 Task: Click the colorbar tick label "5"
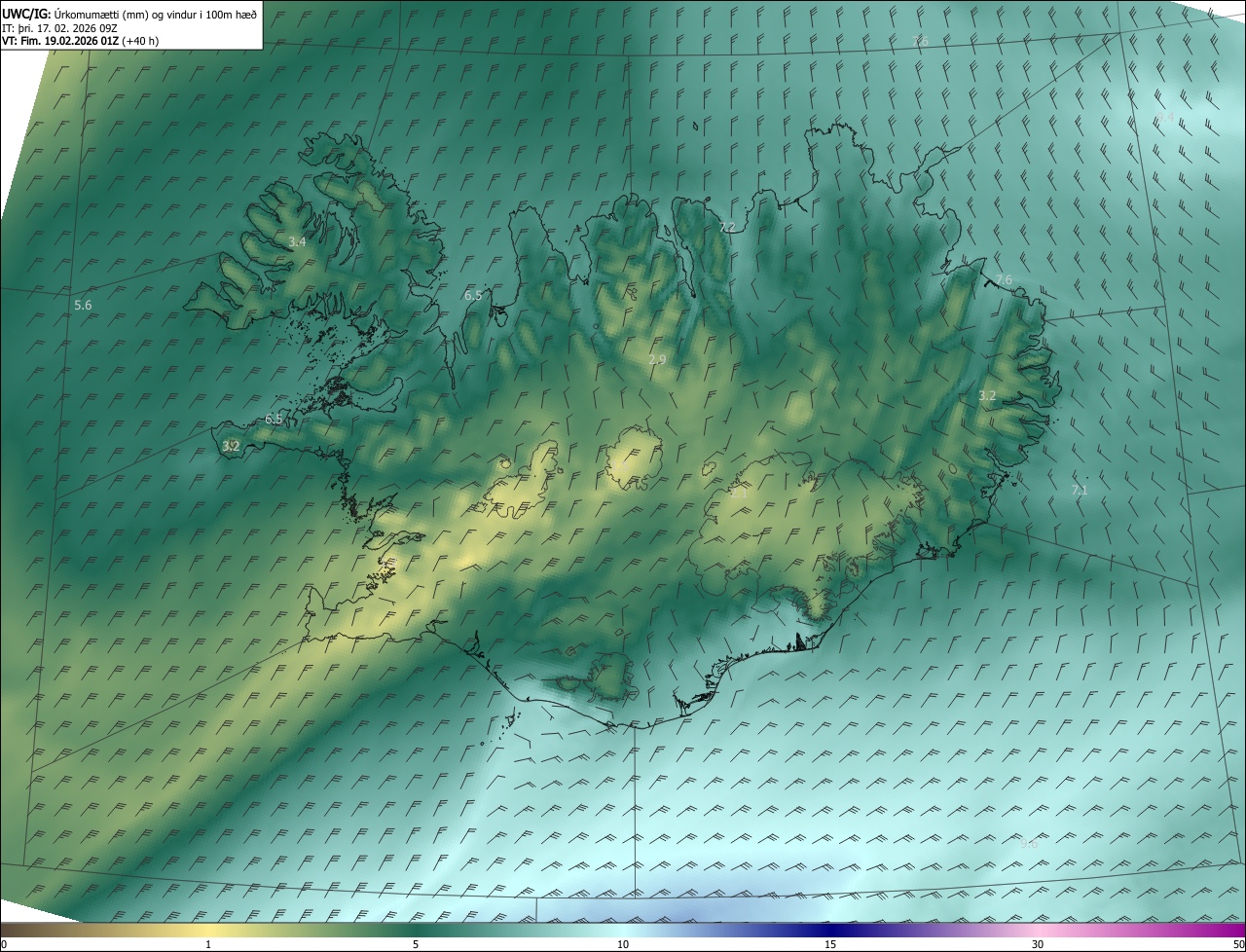416,944
